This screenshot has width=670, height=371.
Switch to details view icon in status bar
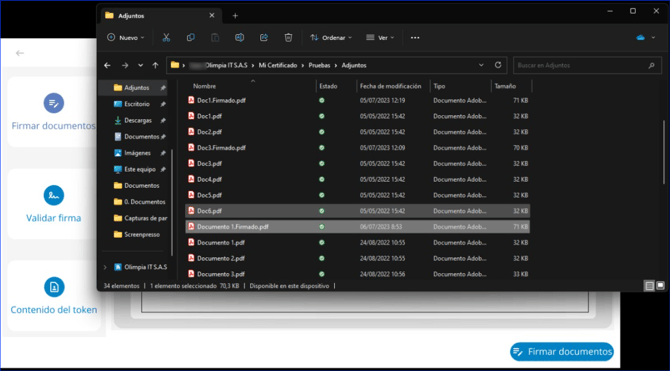(x=650, y=286)
